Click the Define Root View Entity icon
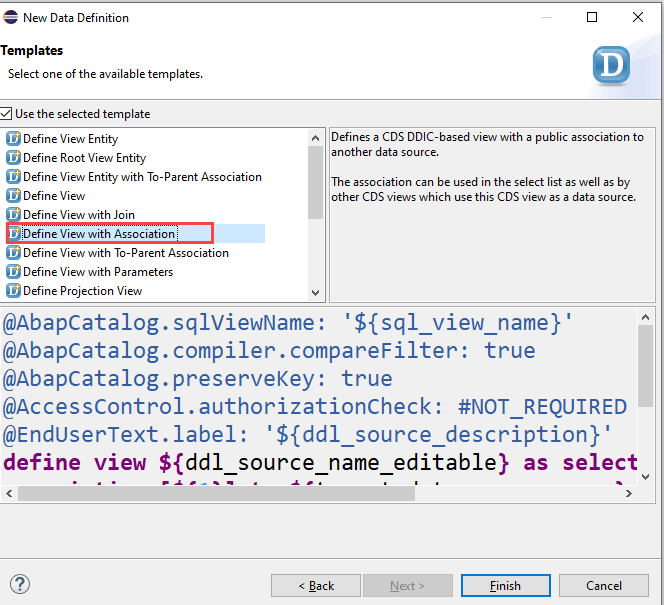Image resolution: width=664 pixels, height=605 pixels. pyautogui.click(x=14, y=158)
